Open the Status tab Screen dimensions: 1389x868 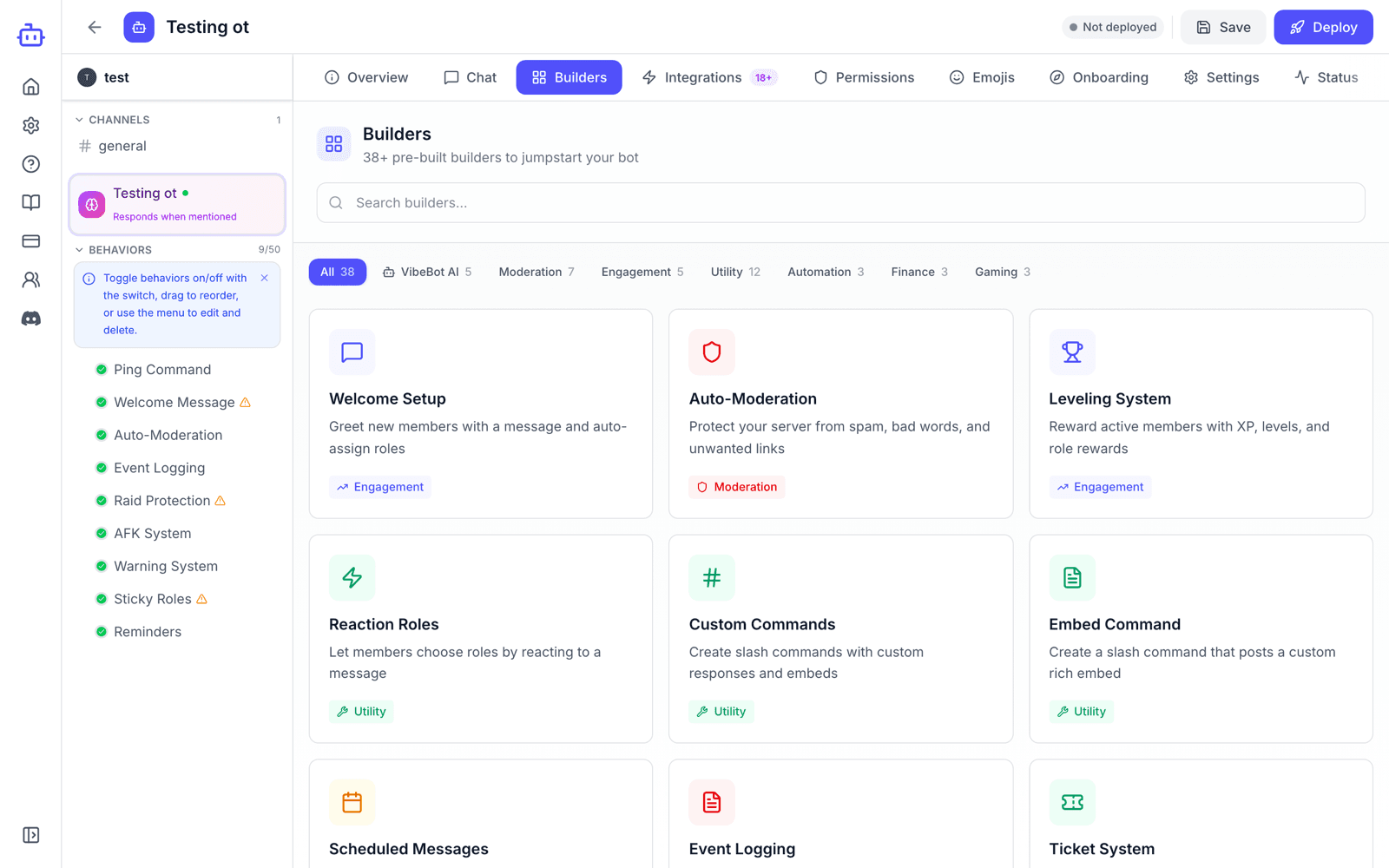coord(1326,77)
